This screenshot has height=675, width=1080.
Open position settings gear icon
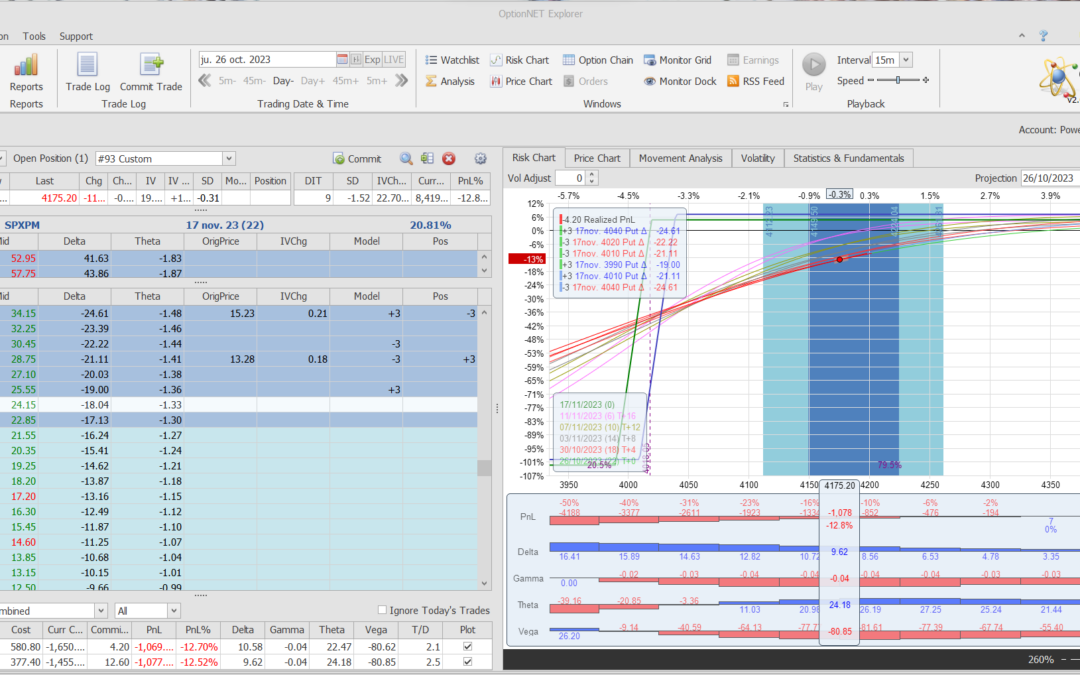pos(480,158)
